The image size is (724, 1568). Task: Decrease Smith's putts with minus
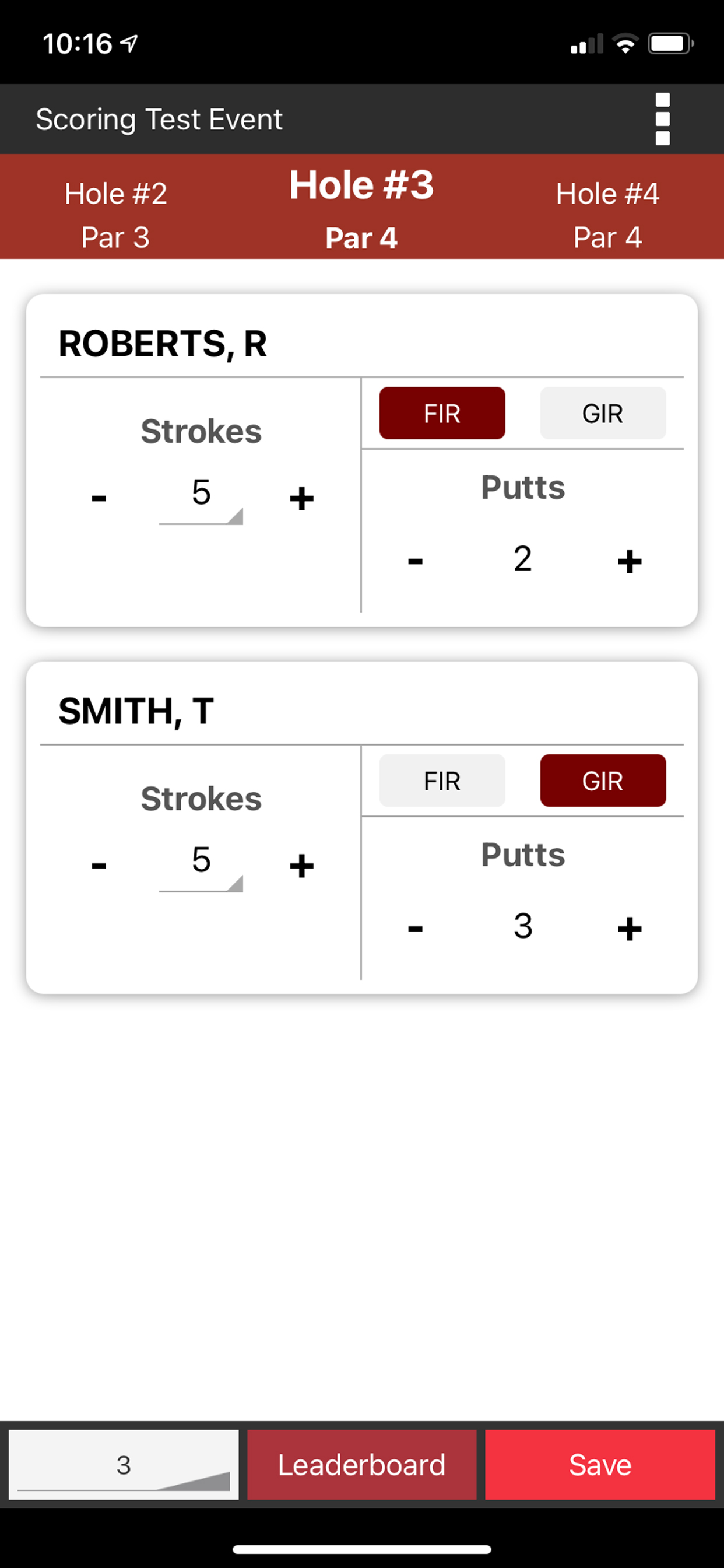click(415, 928)
